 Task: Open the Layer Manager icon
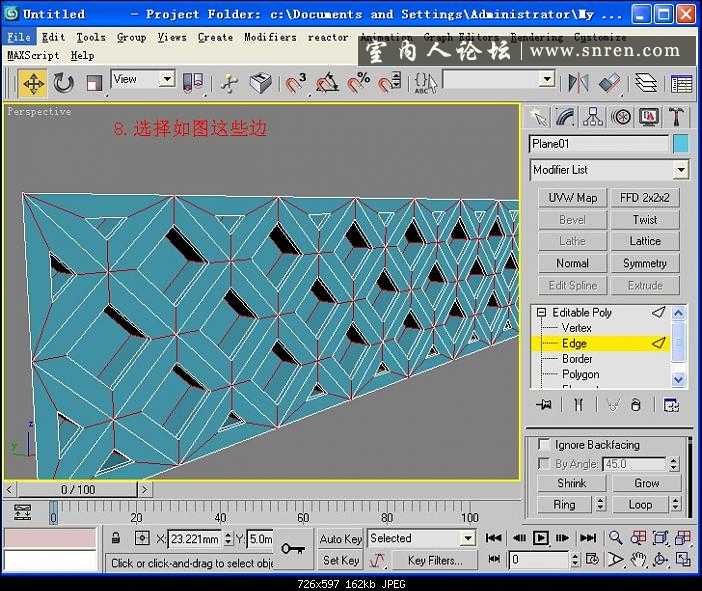pos(646,83)
